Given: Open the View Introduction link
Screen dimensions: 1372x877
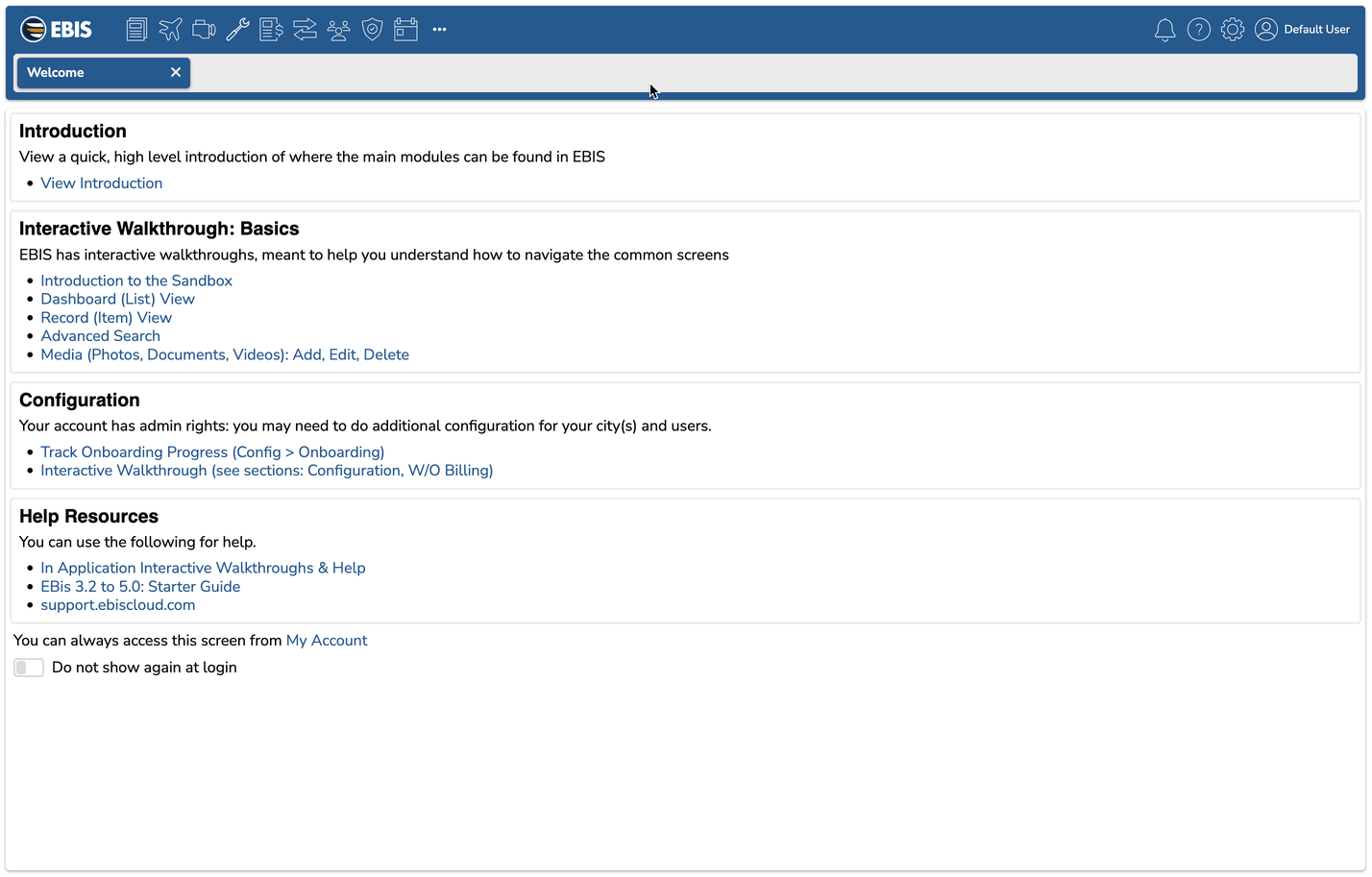Looking at the screenshot, I should click(101, 183).
